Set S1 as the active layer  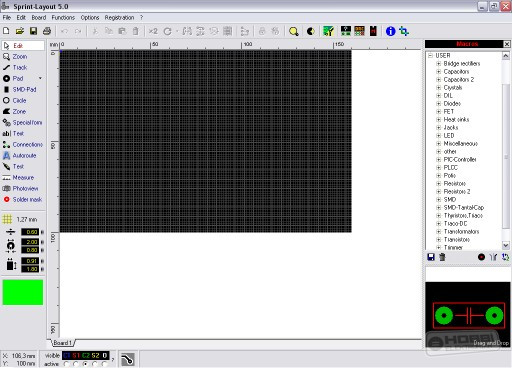point(76,364)
